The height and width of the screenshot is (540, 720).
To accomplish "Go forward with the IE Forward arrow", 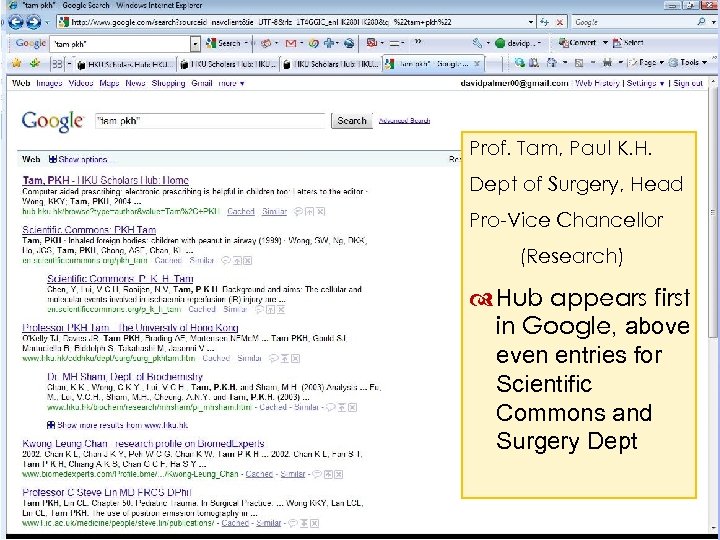I will tap(34, 22).
